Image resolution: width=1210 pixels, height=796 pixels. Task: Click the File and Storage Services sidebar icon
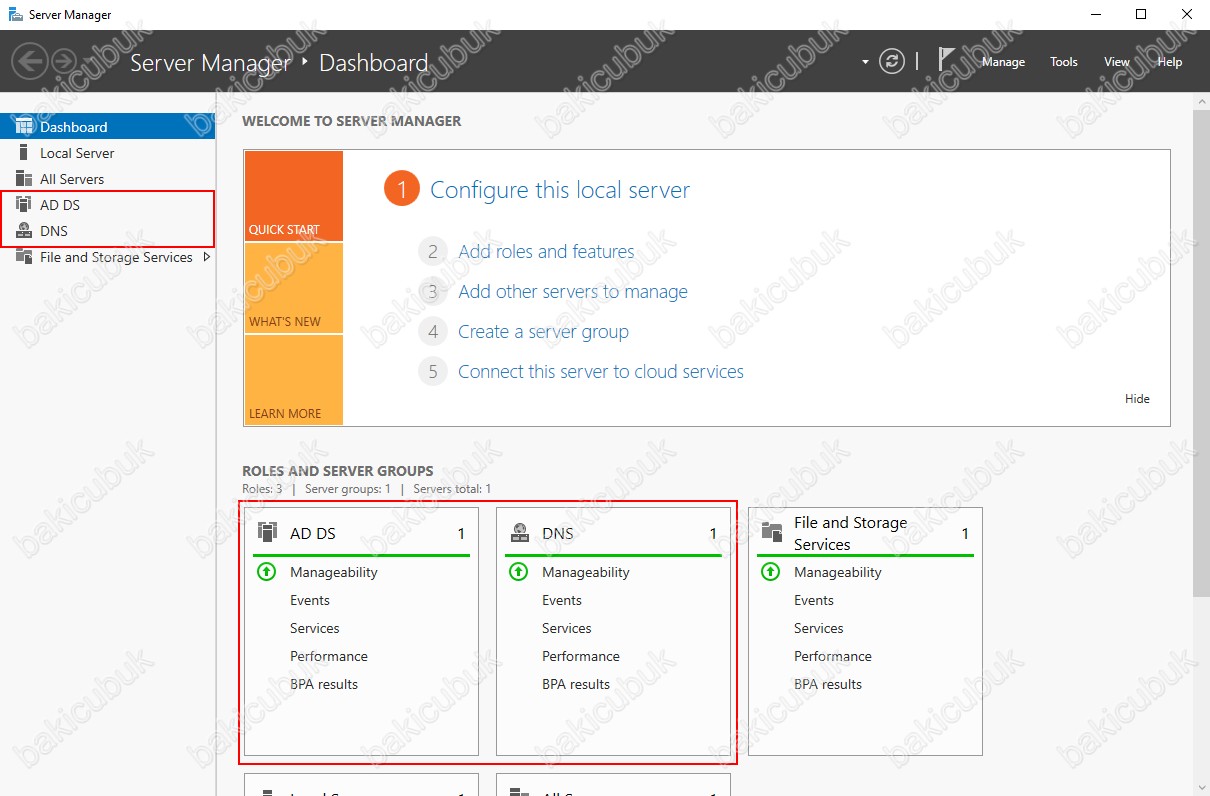24,257
